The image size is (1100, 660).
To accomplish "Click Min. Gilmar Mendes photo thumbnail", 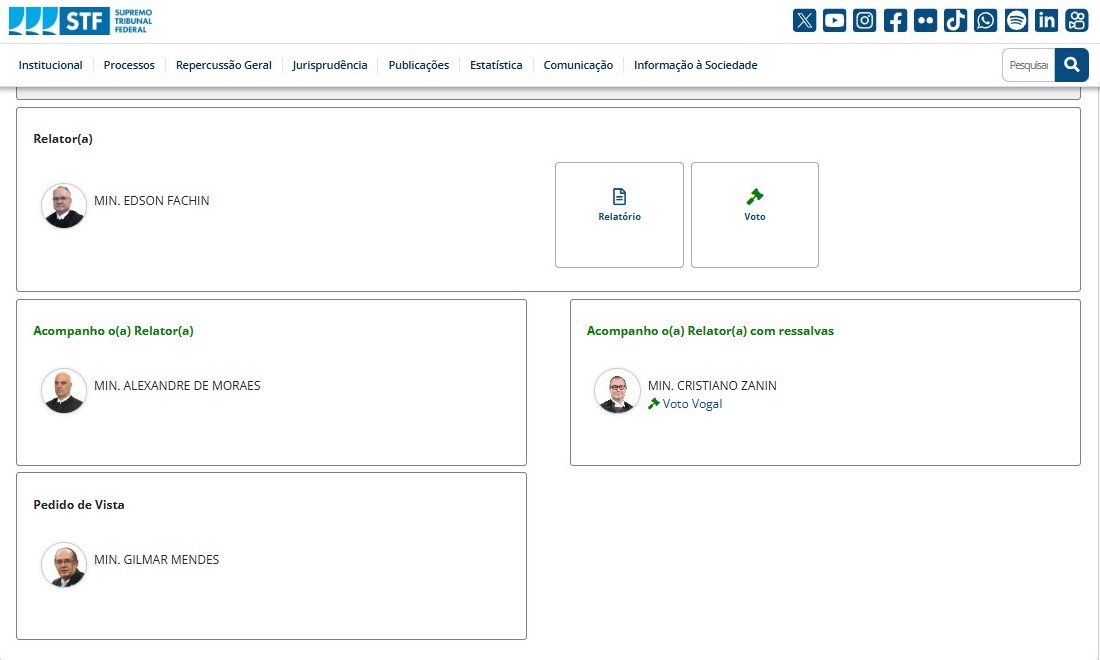I will (x=64, y=565).
